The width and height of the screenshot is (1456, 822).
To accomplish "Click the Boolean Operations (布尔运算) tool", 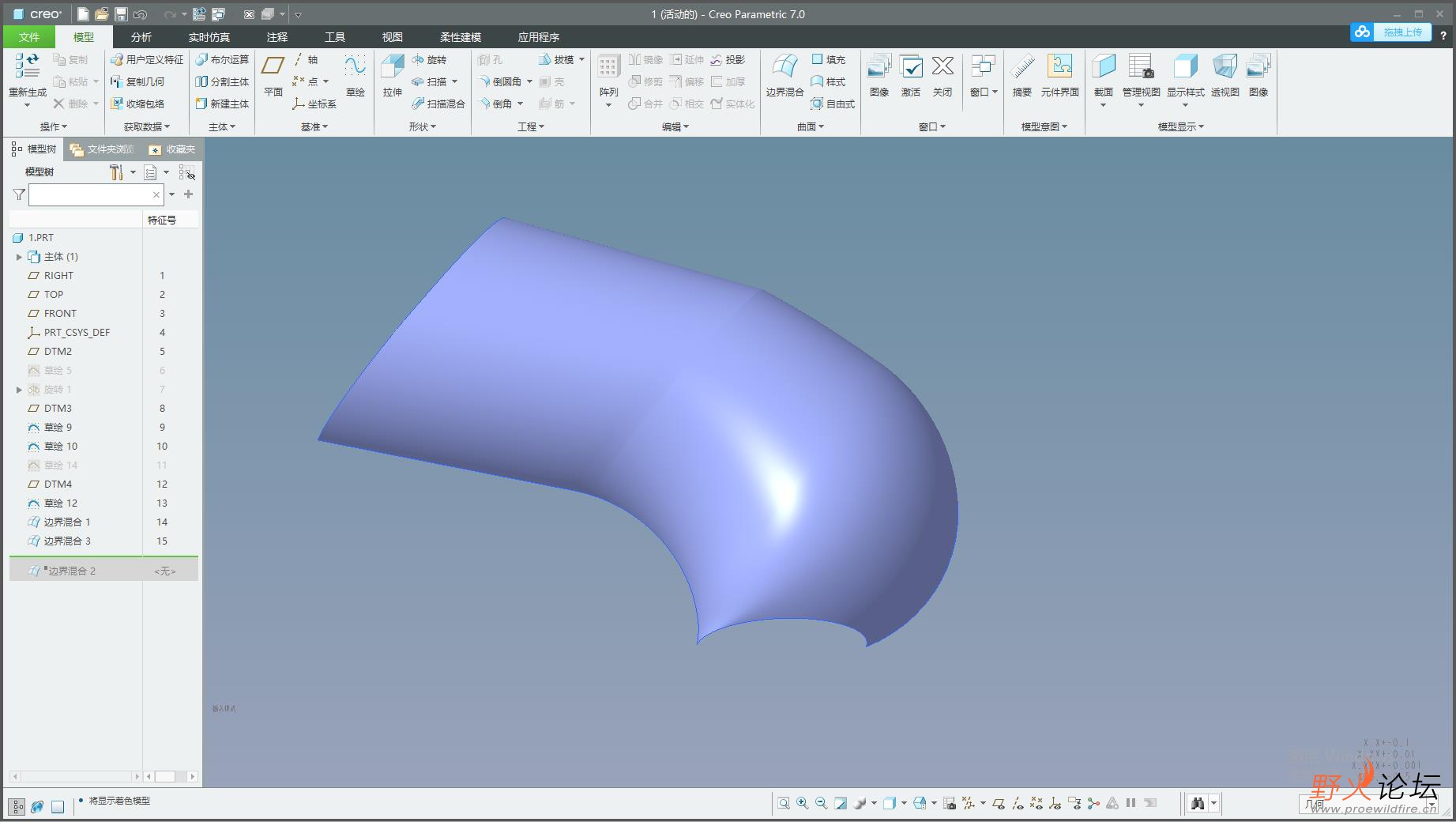I will point(222,59).
